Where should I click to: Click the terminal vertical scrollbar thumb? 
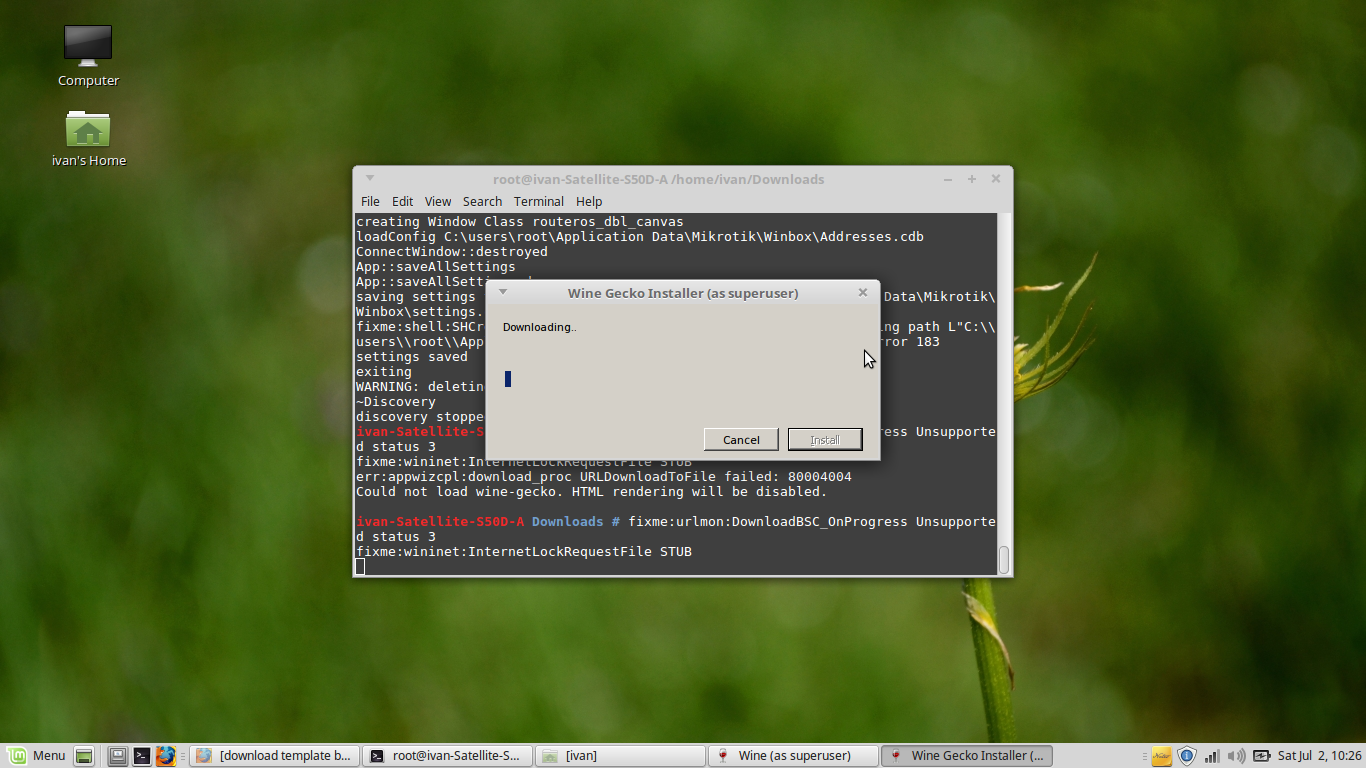coord(1004,558)
